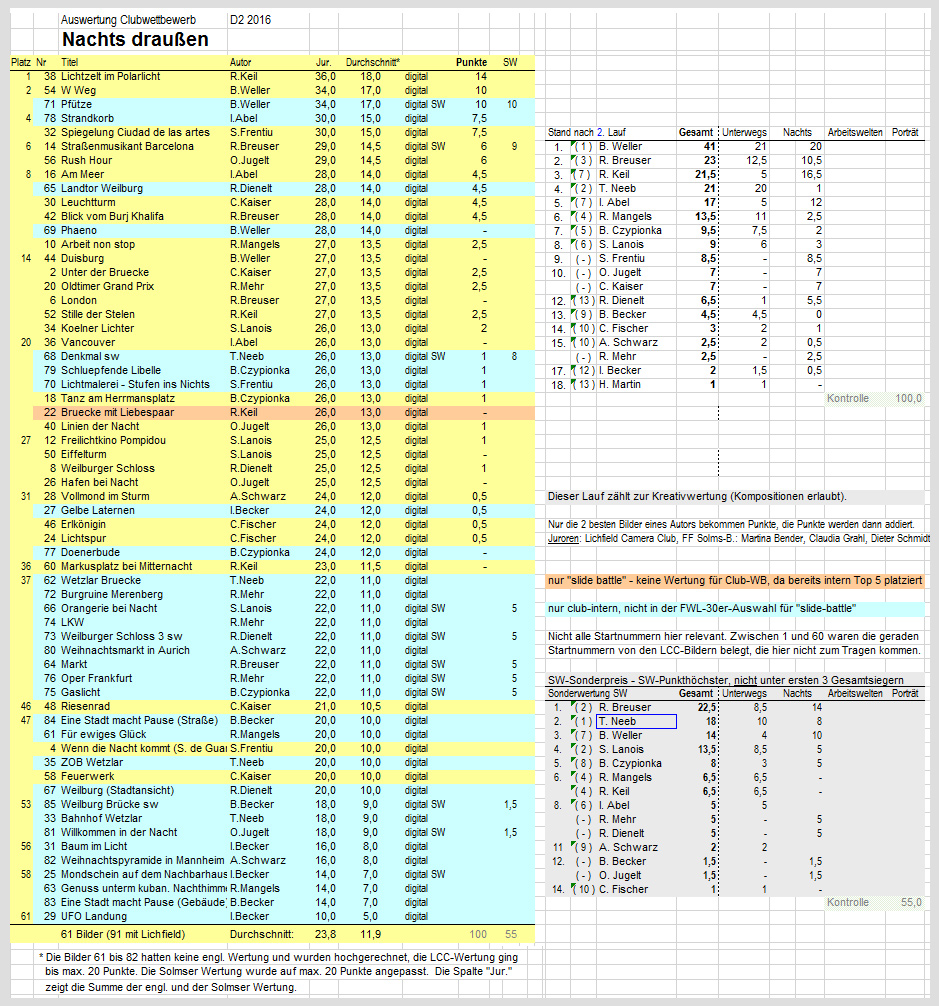This screenshot has width=939, height=1006.
Task: Select the title 'Oldtimer Grand Prix'
Action: 108,286
